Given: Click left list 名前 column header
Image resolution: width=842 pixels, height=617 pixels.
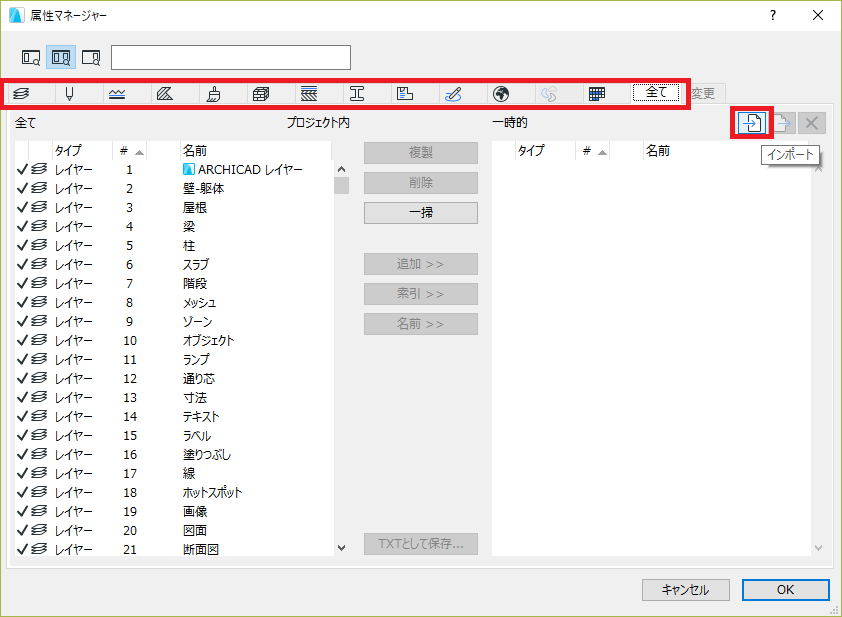Looking at the screenshot, I should [x=256, y=151].
